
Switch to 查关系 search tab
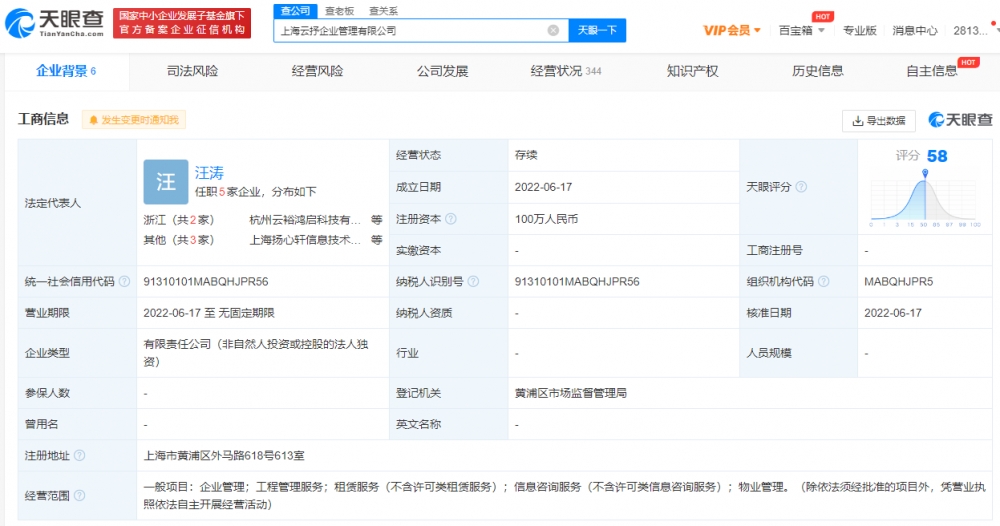383,11
